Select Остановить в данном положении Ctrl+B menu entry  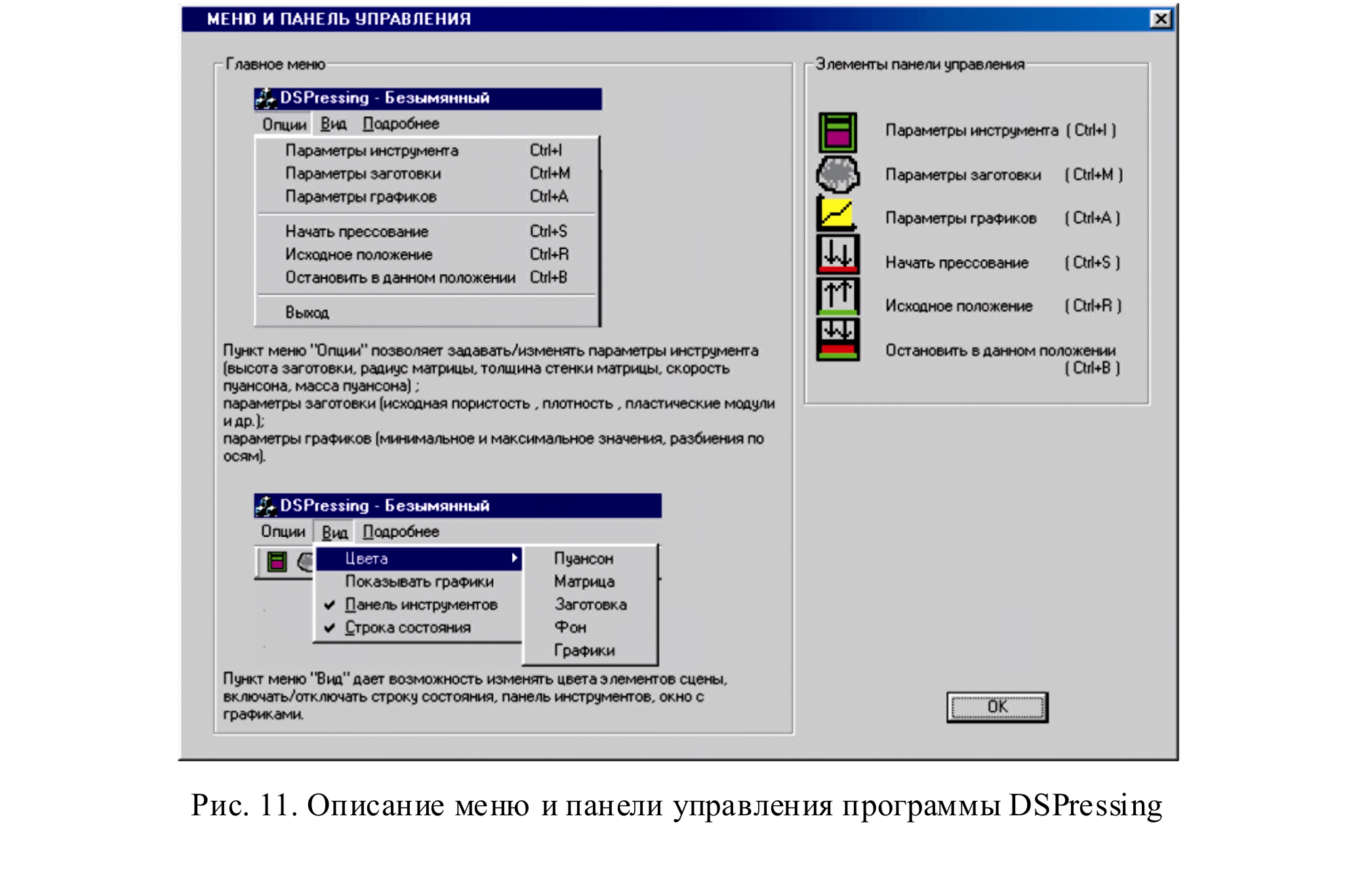pos(427,277)
